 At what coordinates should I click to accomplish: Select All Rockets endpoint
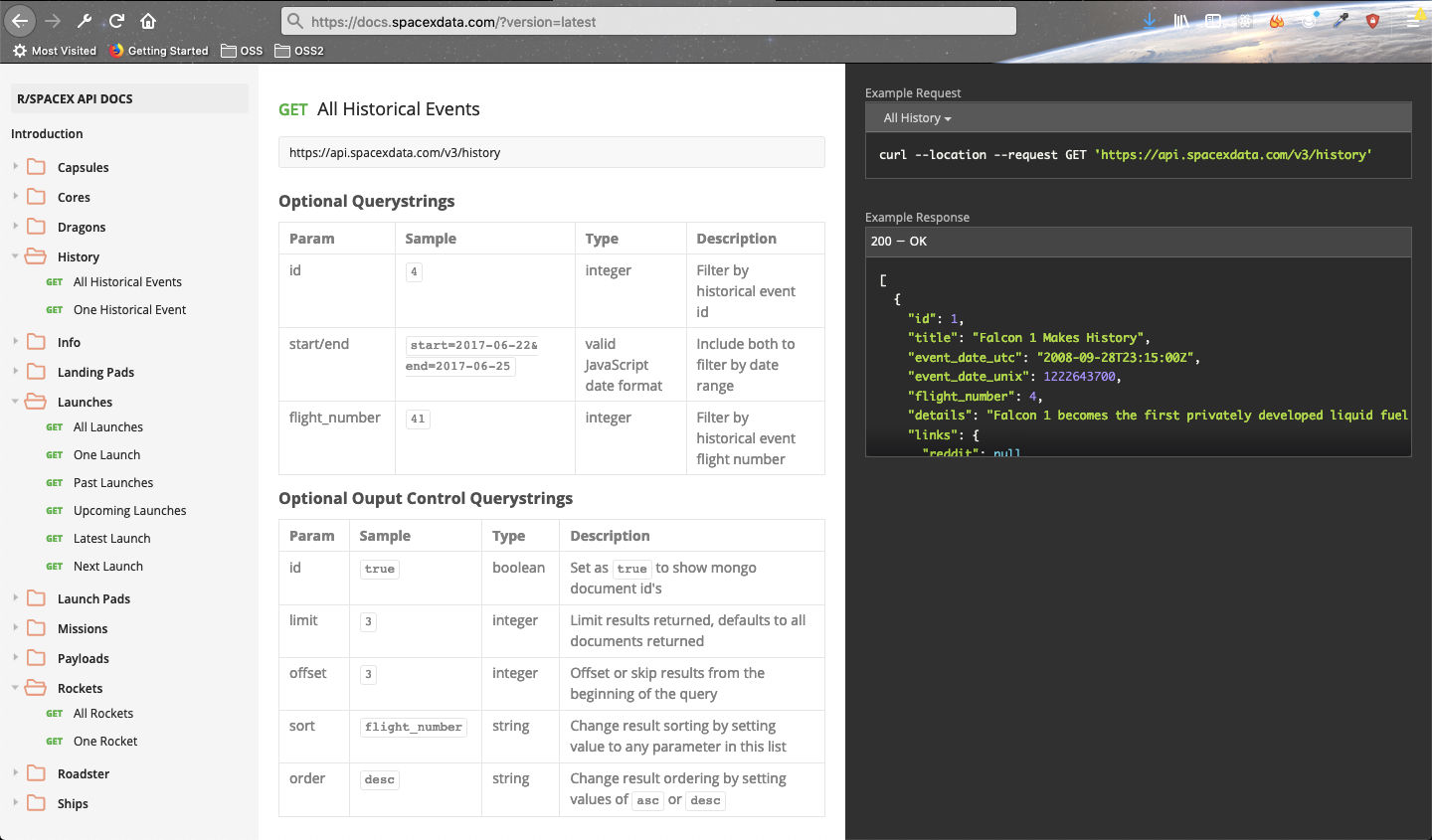(102, 714)
